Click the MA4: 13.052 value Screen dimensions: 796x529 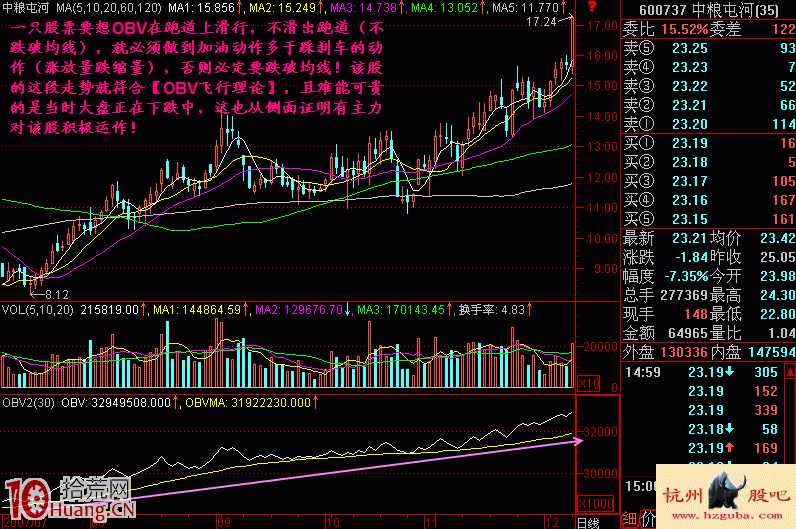coord(444,8)
